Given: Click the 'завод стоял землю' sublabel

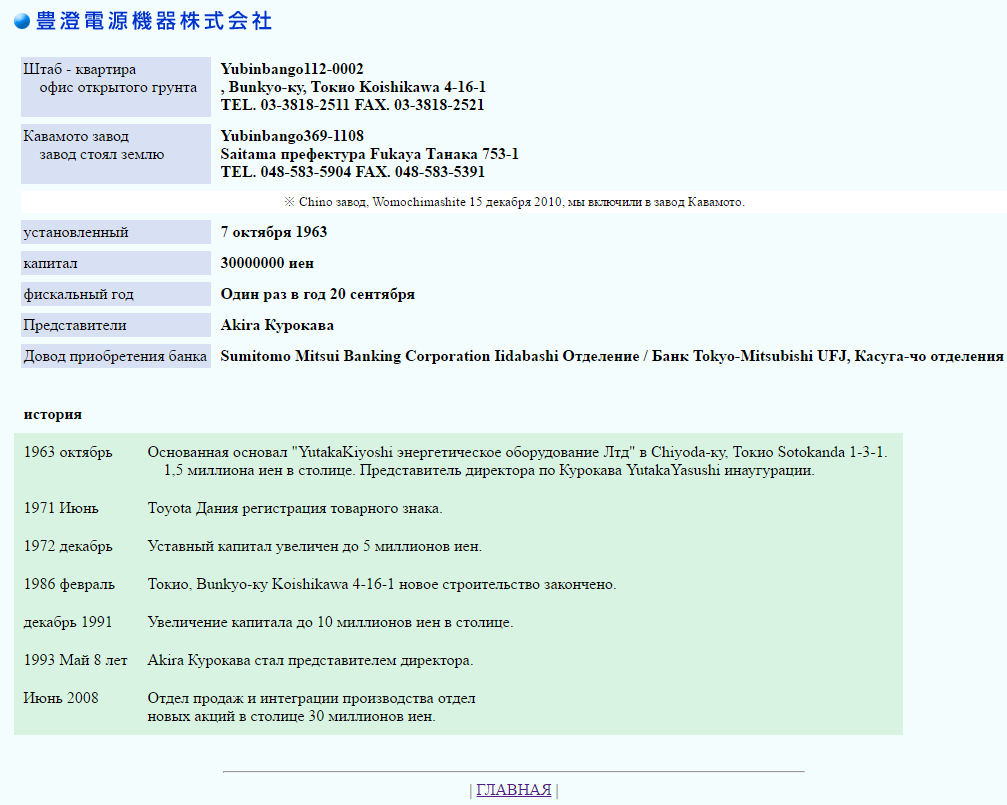Looking at the screenshot, I should point(101,154).
